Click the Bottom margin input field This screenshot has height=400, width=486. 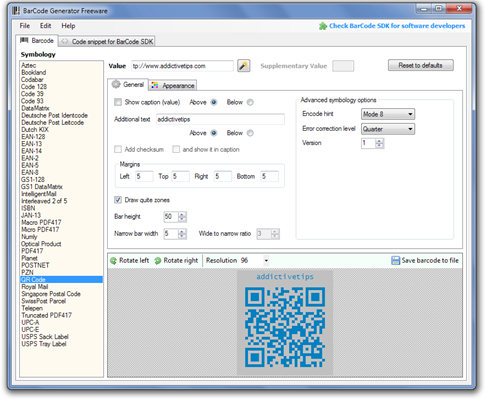[269, 176]
